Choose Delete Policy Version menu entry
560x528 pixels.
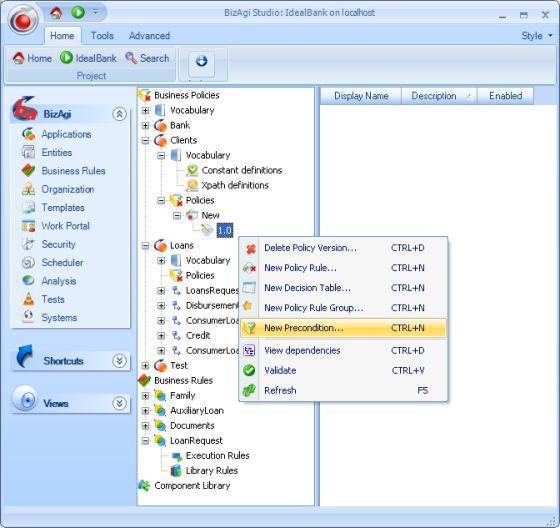point(343,248)
